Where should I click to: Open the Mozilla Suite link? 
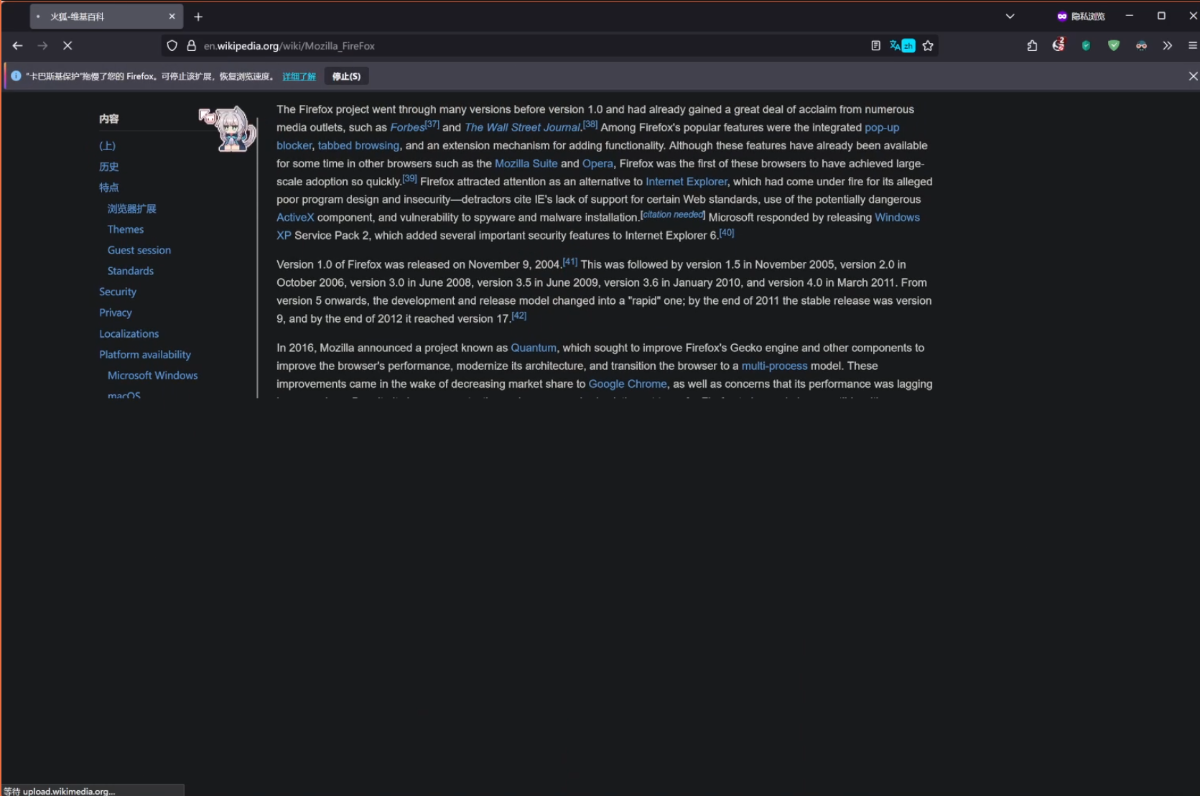click(x=526, y=164)
